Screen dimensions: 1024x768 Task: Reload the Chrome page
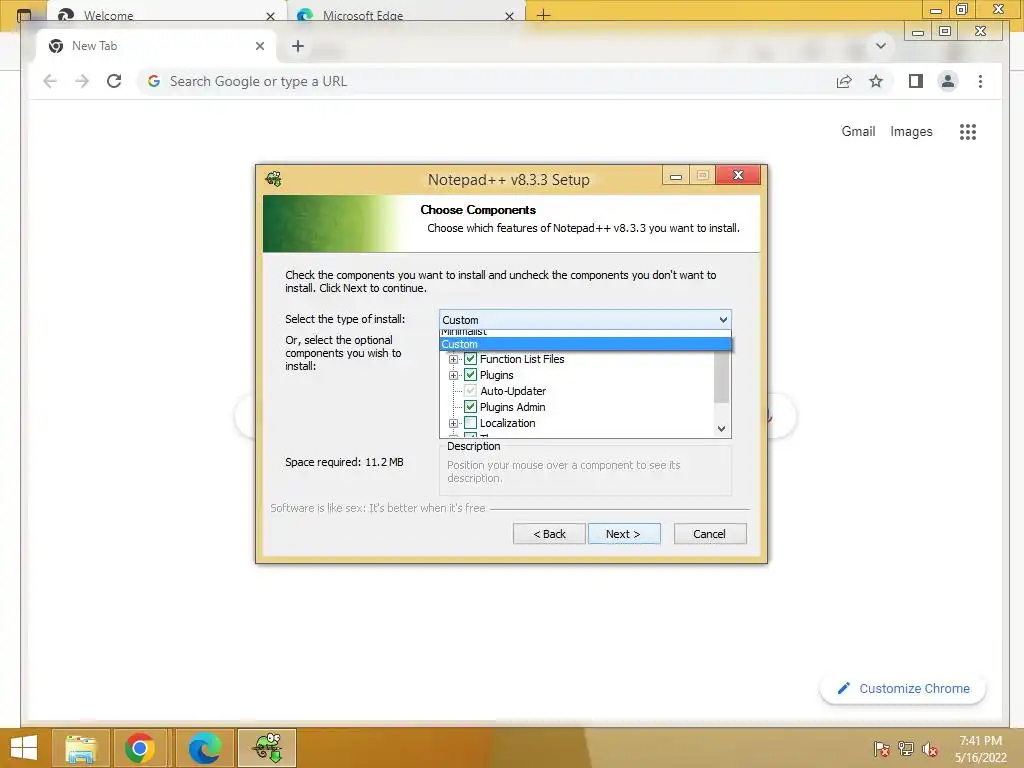click(x=114, y=81)
